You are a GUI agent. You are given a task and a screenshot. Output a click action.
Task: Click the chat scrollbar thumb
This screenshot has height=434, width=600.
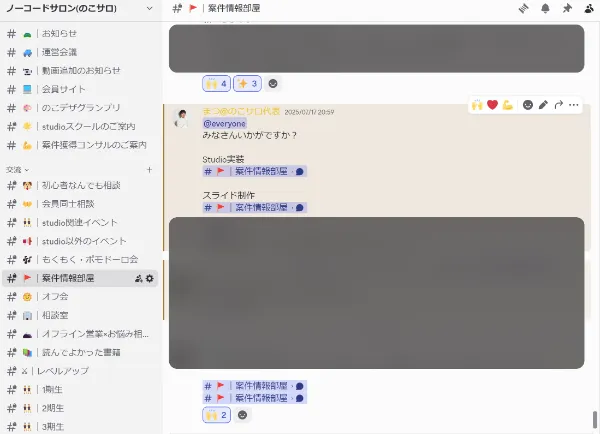click(595, 420)
